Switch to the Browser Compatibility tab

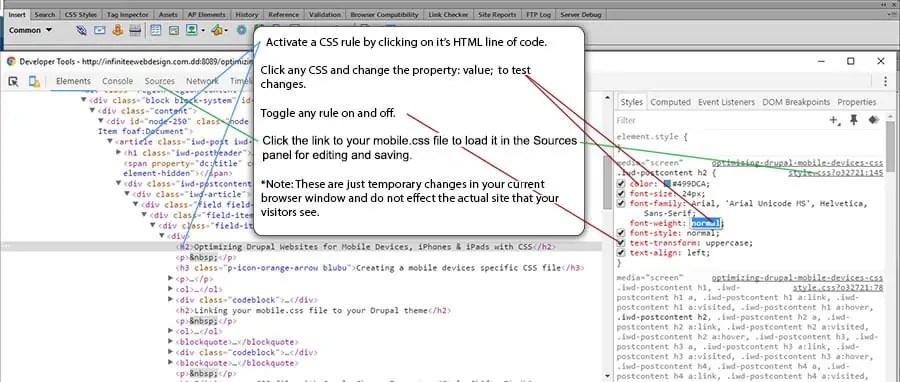[384, 14]
